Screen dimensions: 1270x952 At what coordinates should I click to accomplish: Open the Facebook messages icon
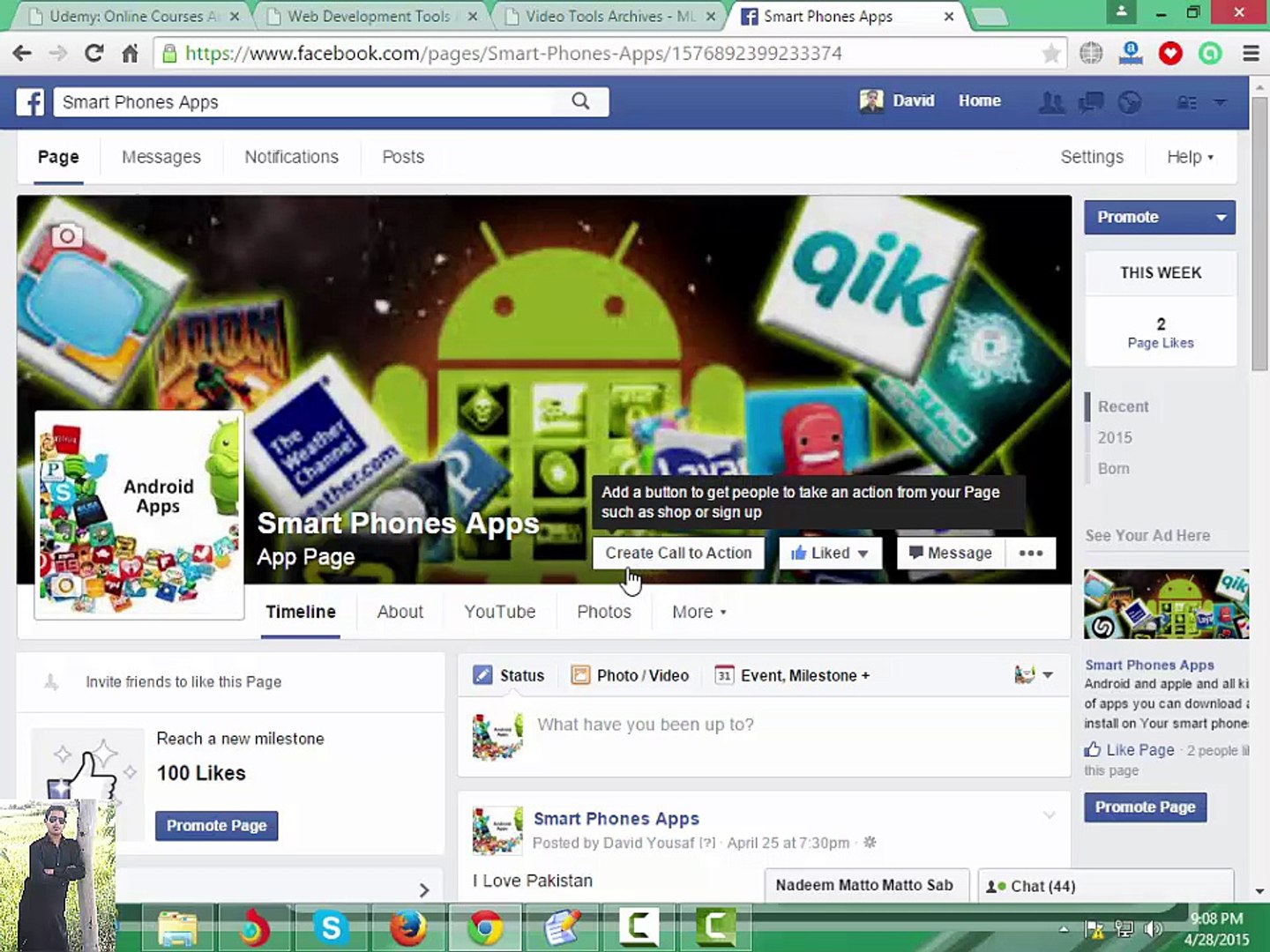click(1091, 102)
